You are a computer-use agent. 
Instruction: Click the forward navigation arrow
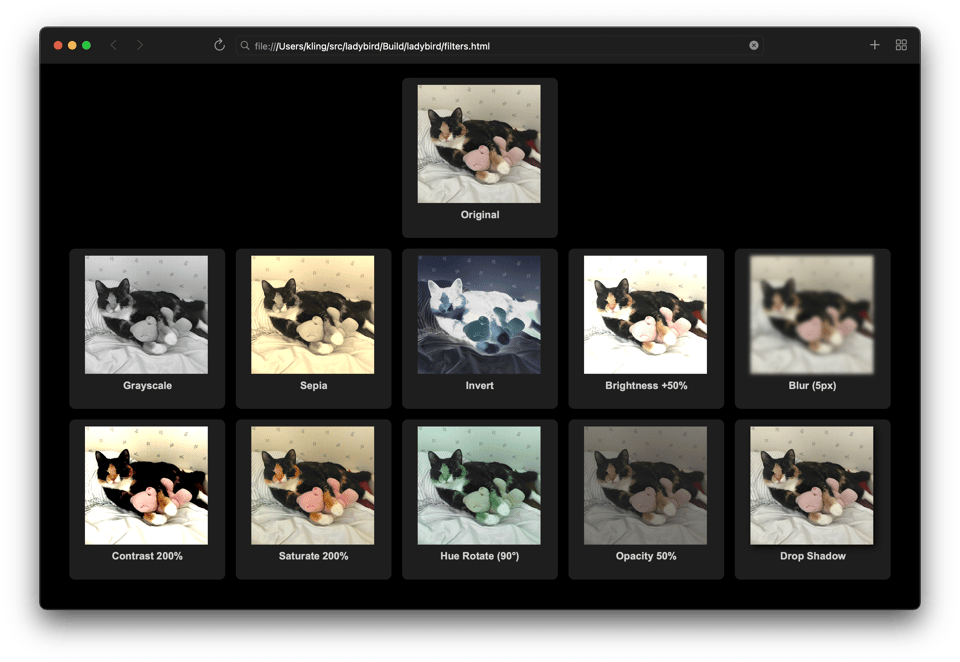click(x=140, y=45)
